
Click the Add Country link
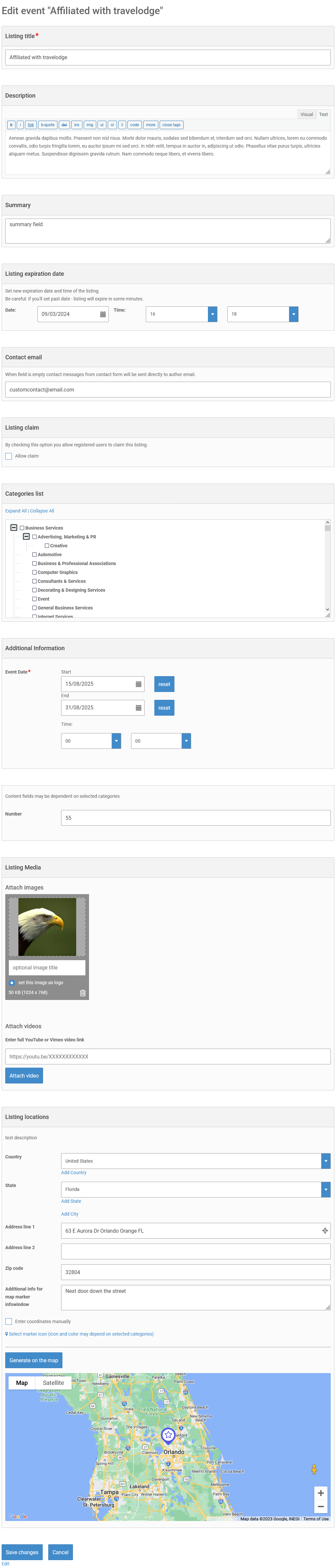coord(74,1172)
